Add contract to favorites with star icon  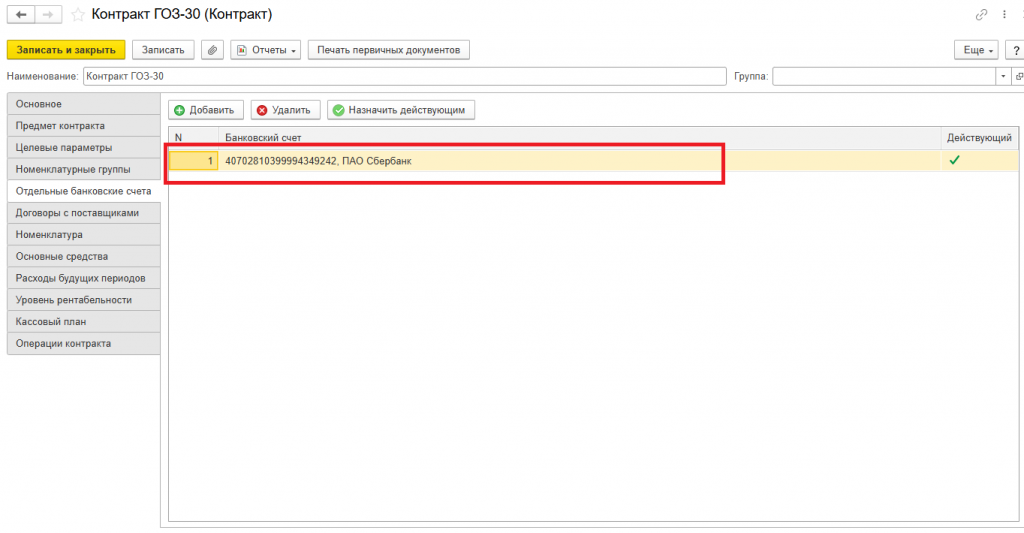point(78,14)
